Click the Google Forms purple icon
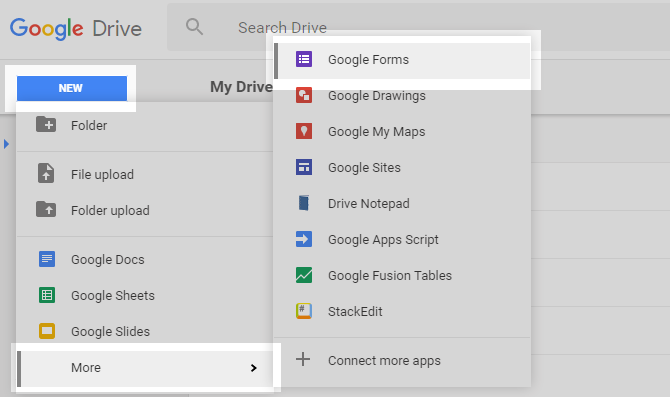Screen dimensions: 670x397 pyautogui.click(x=304, y=59)
